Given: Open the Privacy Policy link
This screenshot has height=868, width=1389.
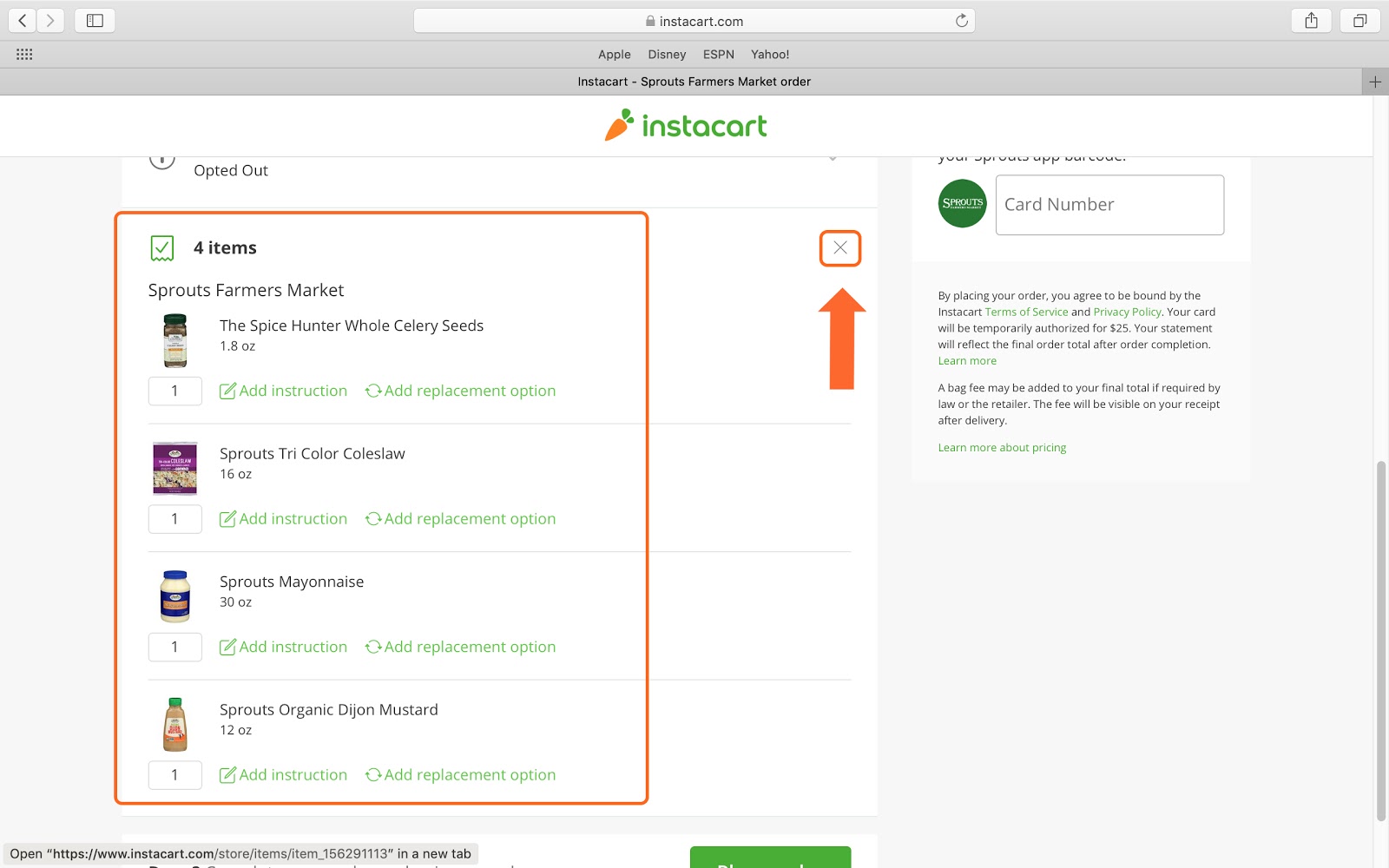Looking at the screenshot, I should pyautogui.click(x=1127, y=312).
